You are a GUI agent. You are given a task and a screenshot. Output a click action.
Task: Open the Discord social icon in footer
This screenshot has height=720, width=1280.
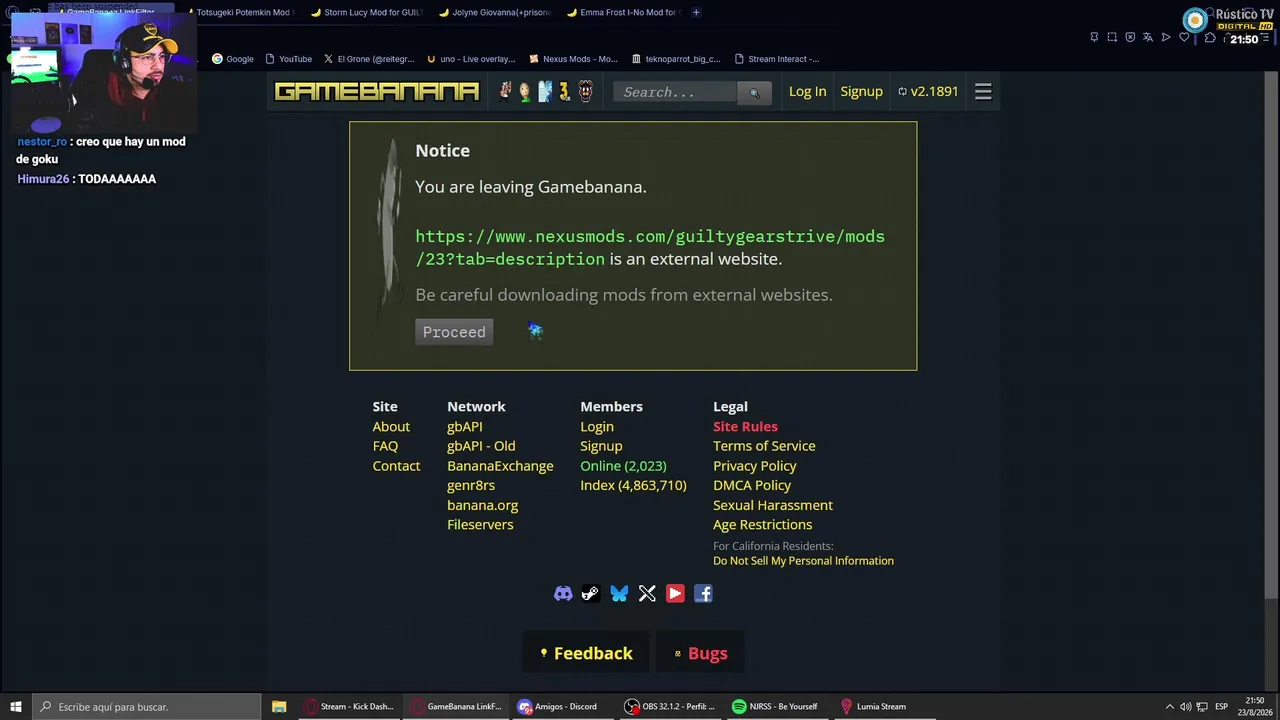point(563,594)
